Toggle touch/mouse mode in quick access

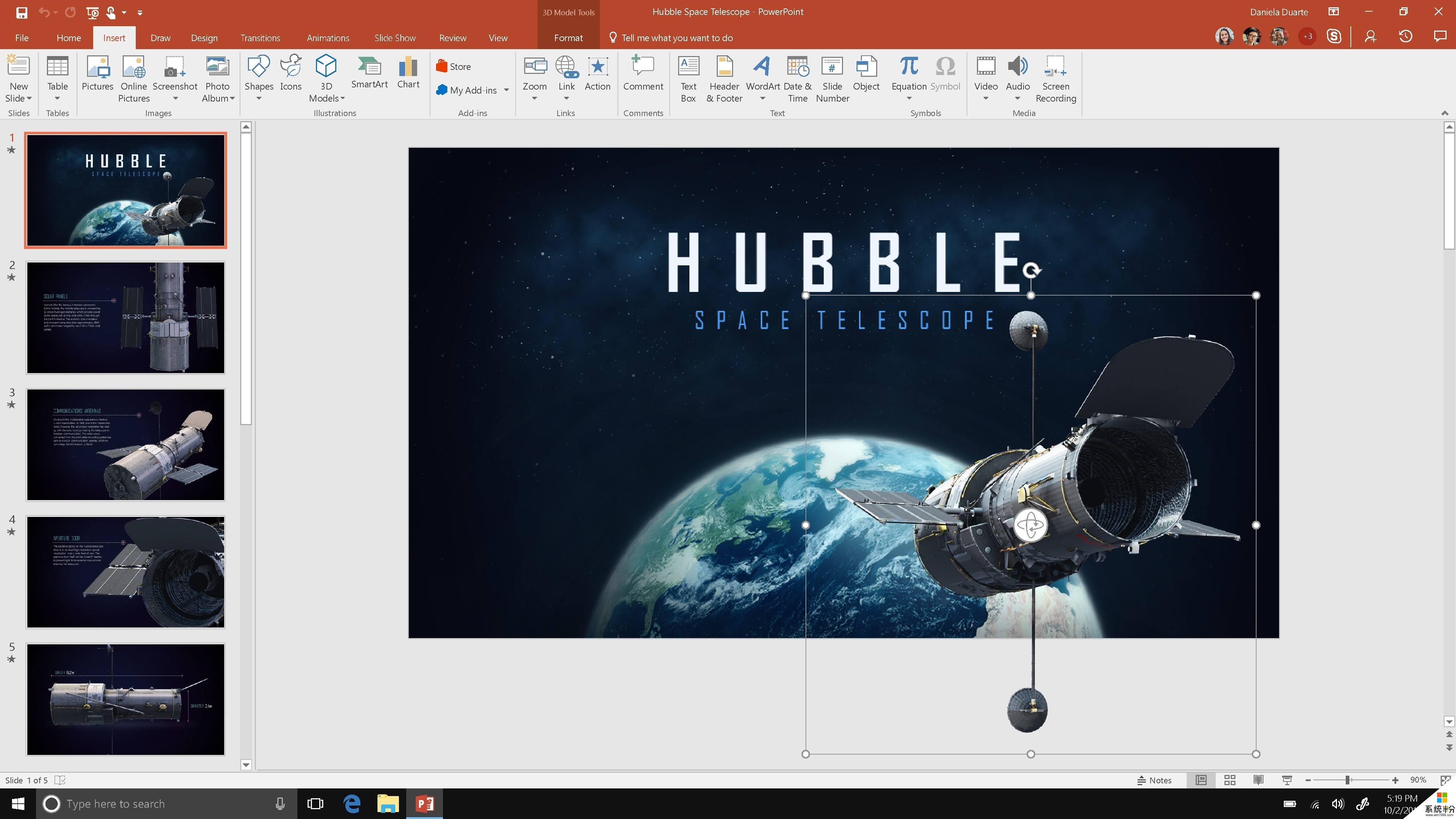point(111,12)
